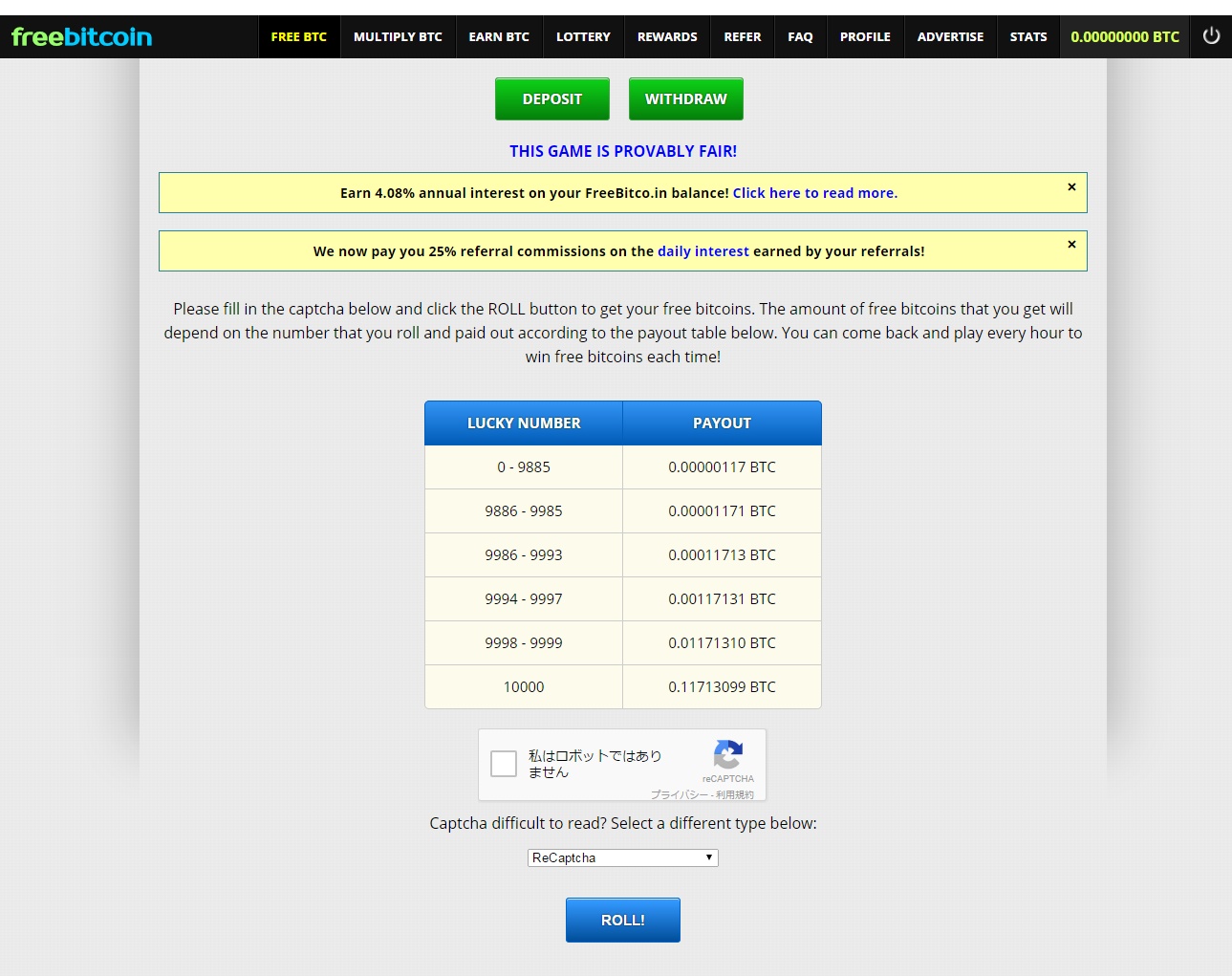Click the freebitcoin logo
This screenshot has width=1232, height=976.
click(81, 37)
